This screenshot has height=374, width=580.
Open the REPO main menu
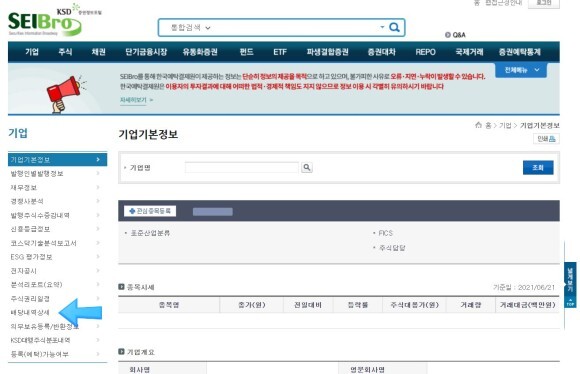click(425, 52)
